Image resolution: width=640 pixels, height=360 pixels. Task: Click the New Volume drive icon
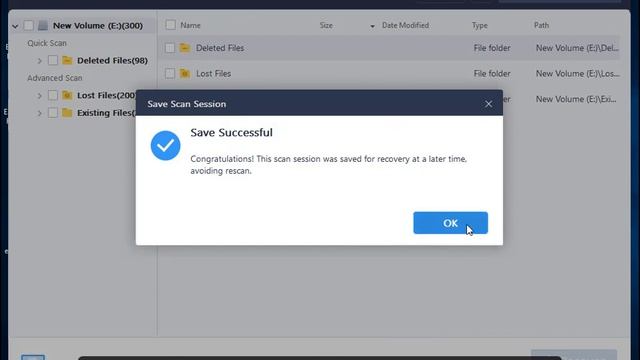coord(43,25)
